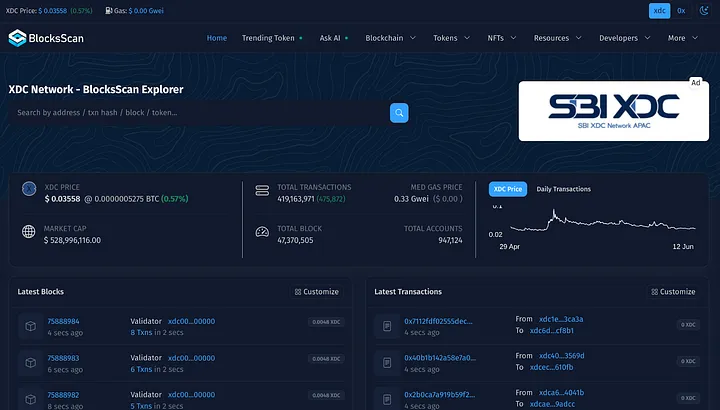Click cube icon for block 75888983

(30, 363)
